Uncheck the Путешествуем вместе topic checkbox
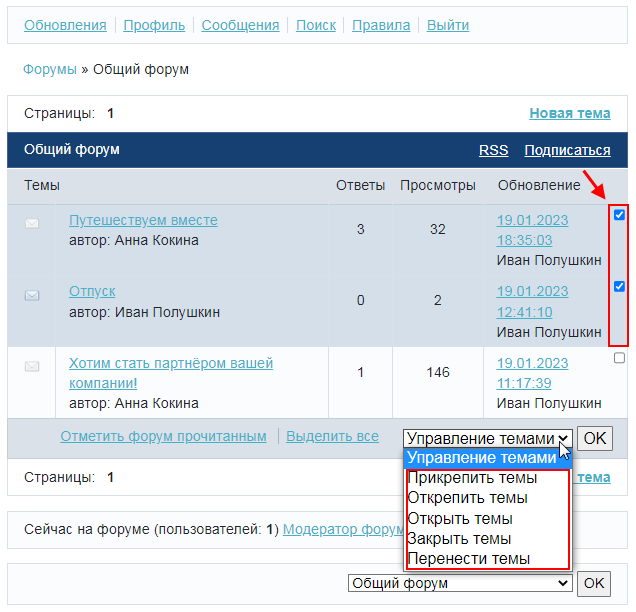 pos(619,215)
